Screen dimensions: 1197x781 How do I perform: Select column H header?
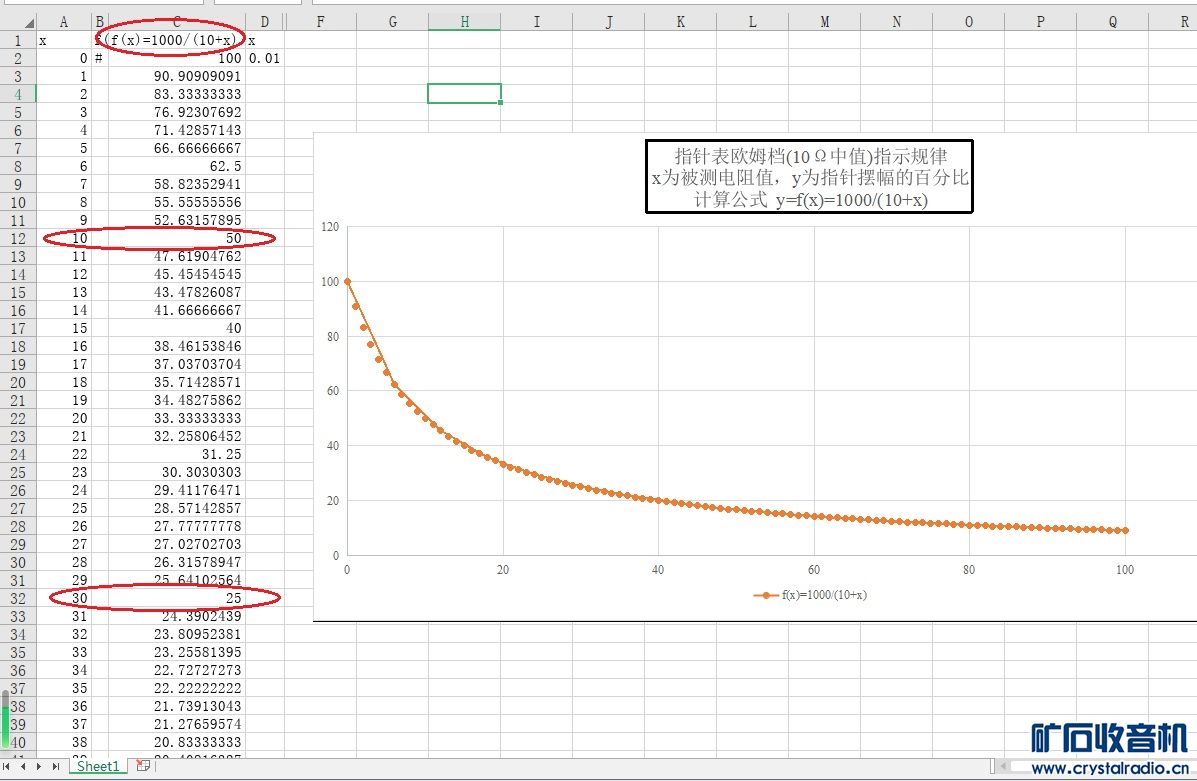point(464,21)
